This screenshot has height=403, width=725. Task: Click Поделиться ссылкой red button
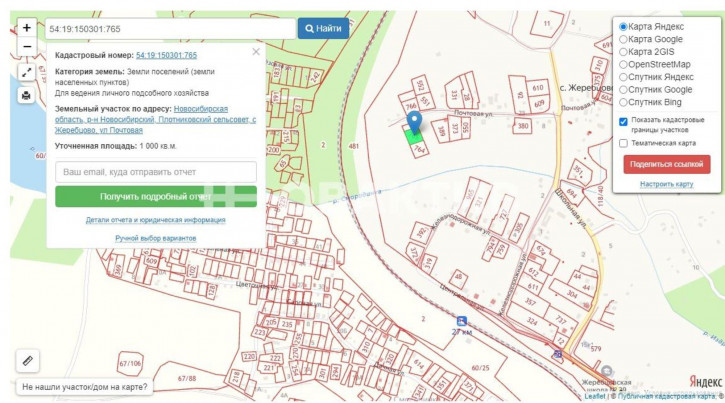(x=667, y=165)
